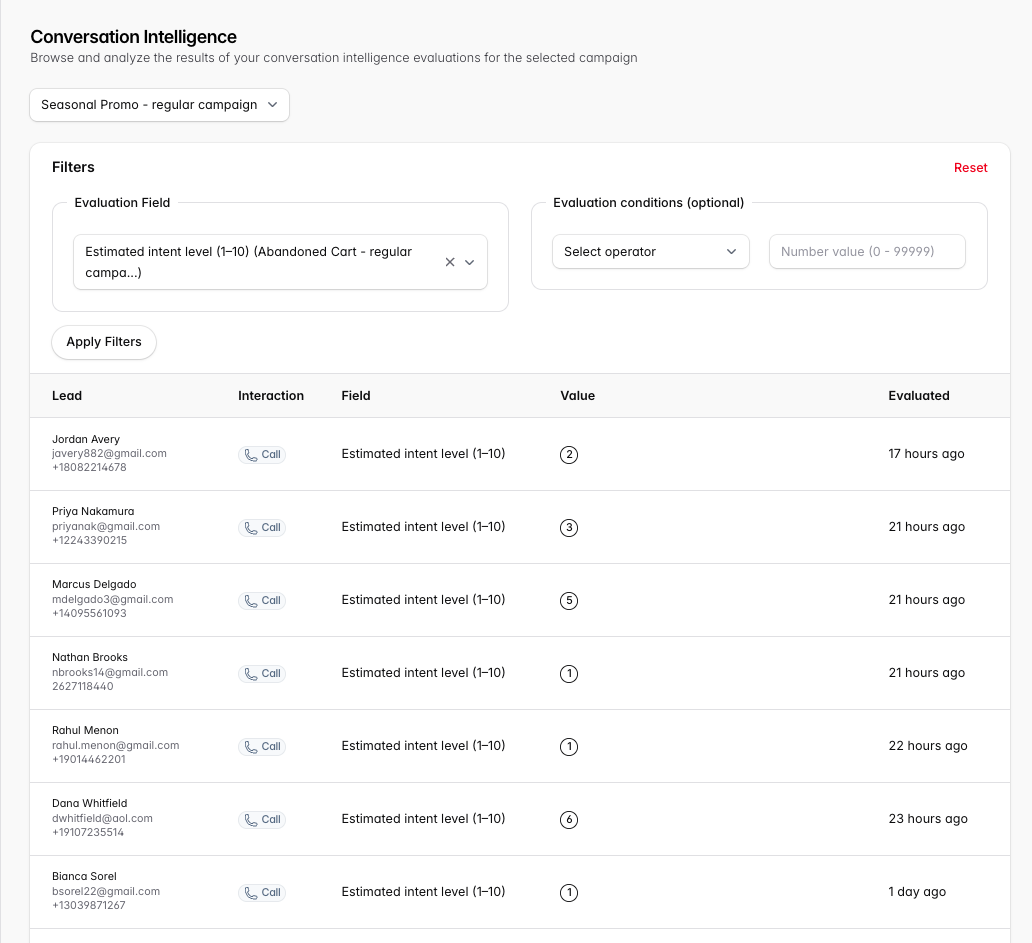Click the Call badge for Nathan Brooks
This screenshot has height=943, width=1032.
[x=262, y=674]
